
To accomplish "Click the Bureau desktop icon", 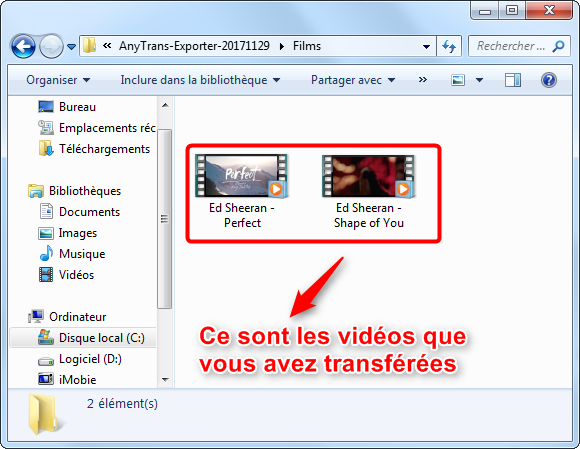I will click(46, 107).
